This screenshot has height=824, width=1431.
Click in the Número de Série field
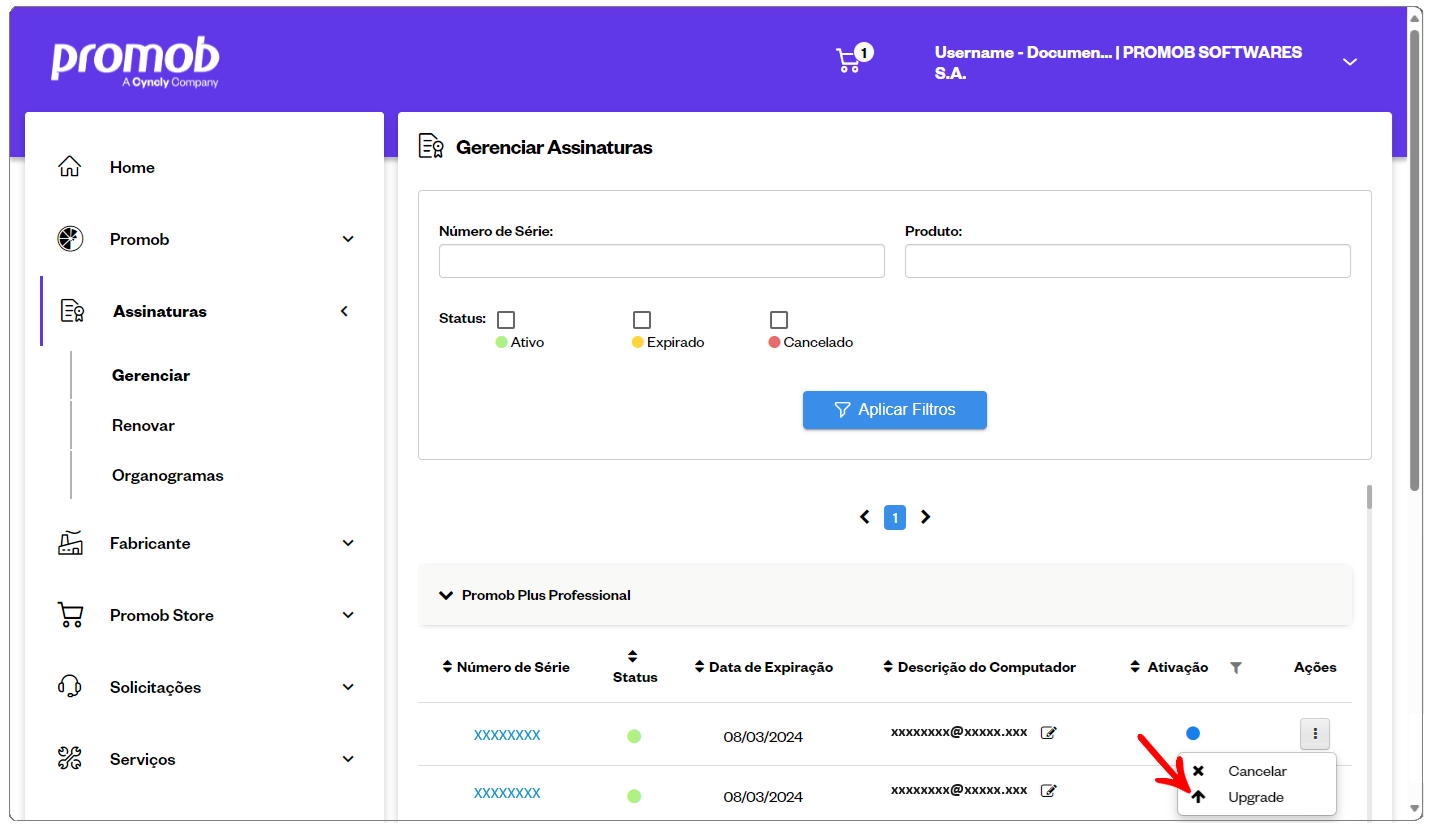click(x=662, y=261)
